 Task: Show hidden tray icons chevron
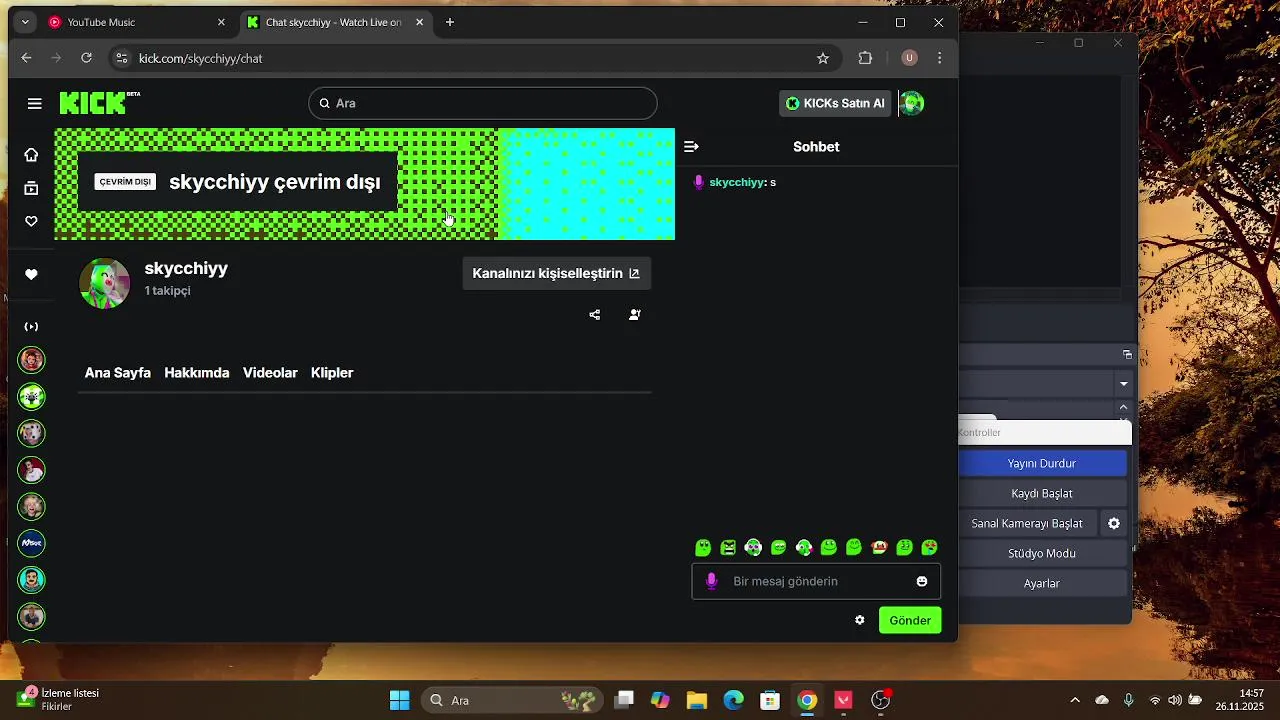(1075, 700)
